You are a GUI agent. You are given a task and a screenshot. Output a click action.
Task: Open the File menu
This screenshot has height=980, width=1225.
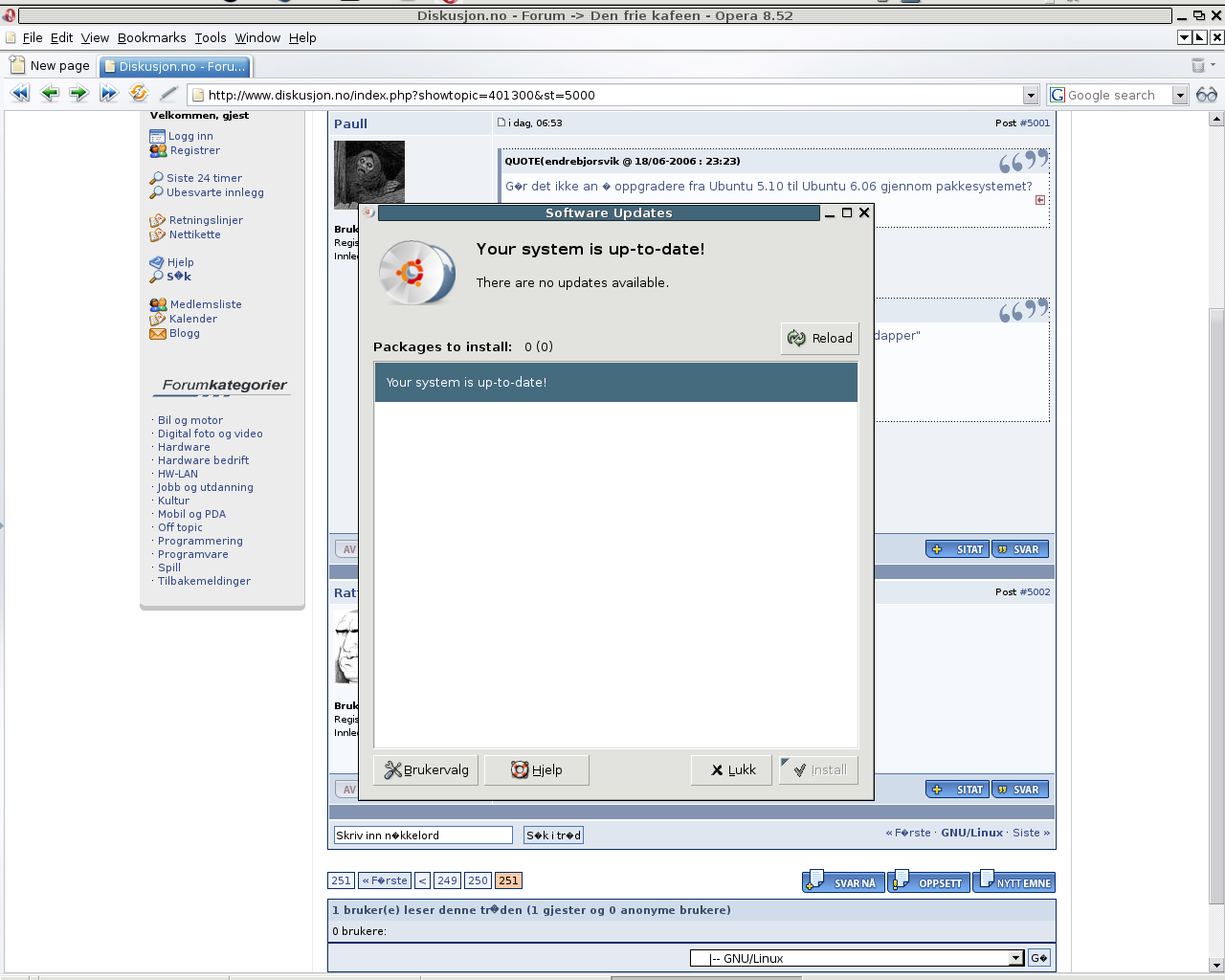(33, 37)
